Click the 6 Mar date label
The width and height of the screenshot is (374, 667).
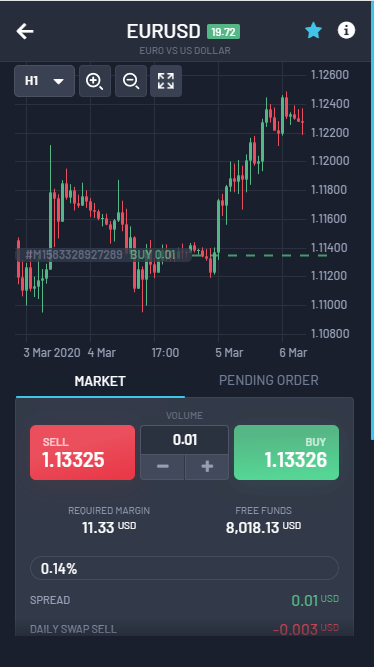point(293,353)
